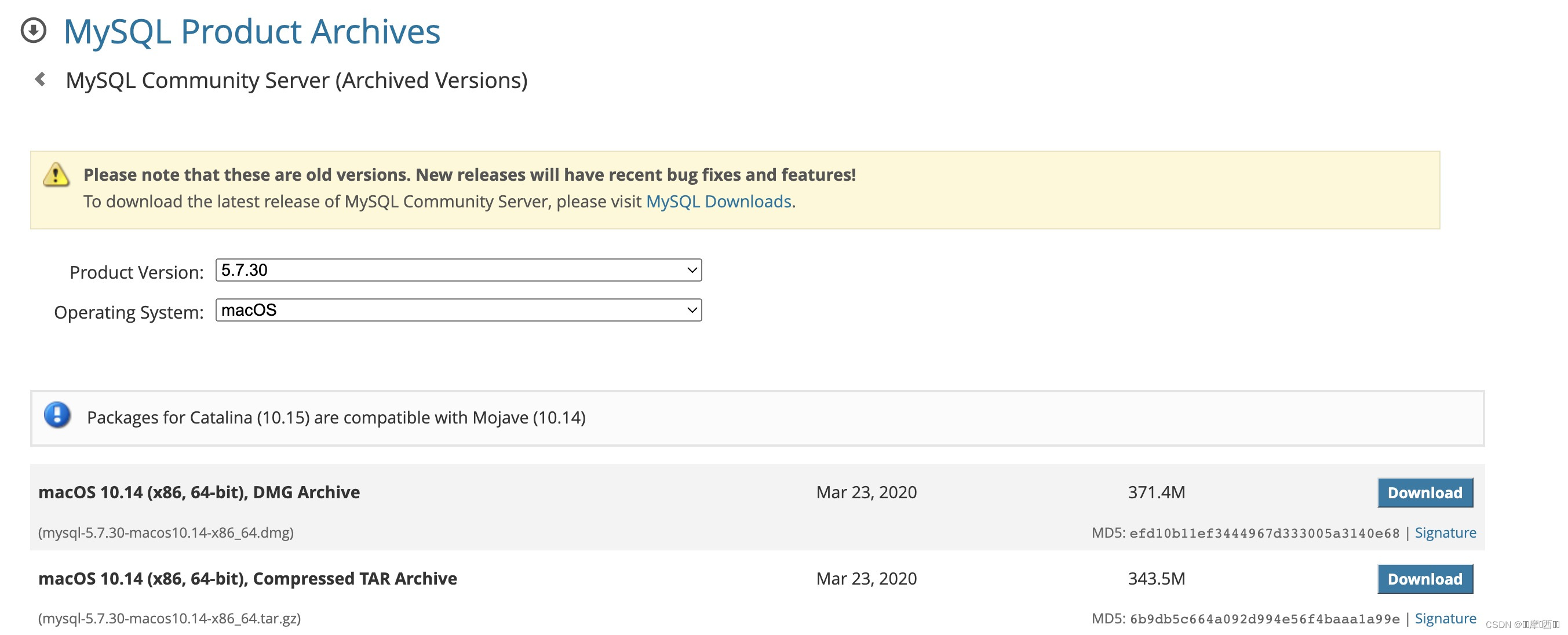The width and height of the screenshot is (1568, 635).
Task: Click the DMG row date Mar 23, 2020
Action: click(x=866, y=492)
